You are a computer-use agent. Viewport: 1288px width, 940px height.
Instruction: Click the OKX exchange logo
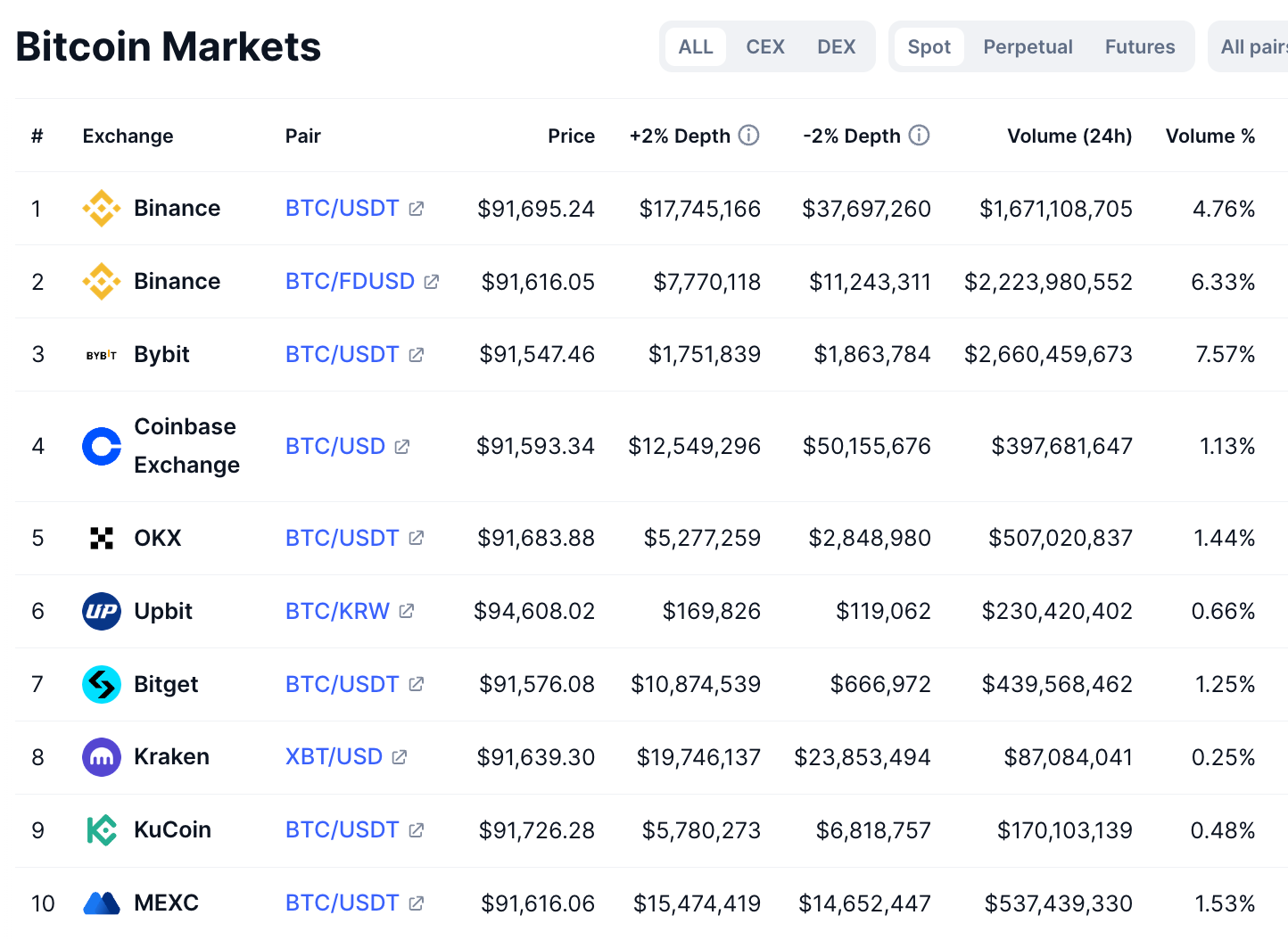pos(101,538)
